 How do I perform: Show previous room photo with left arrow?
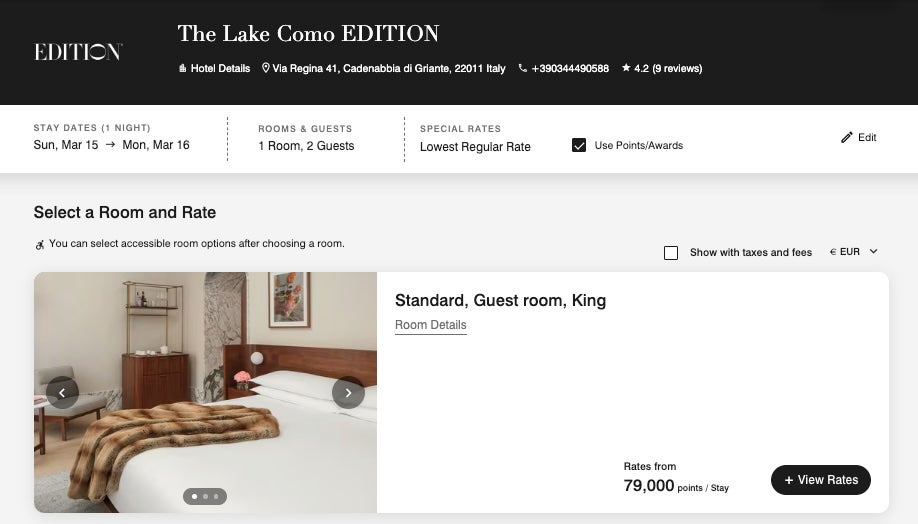tap(62, 393)
